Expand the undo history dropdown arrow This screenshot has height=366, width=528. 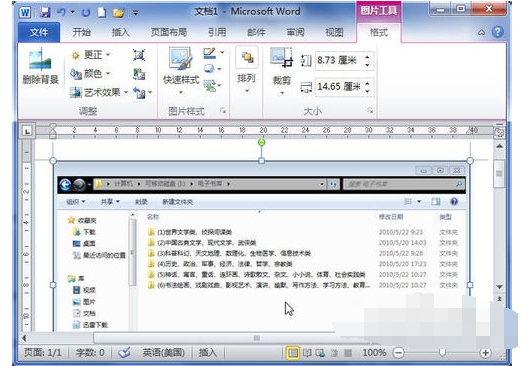(x=72, y=13)
